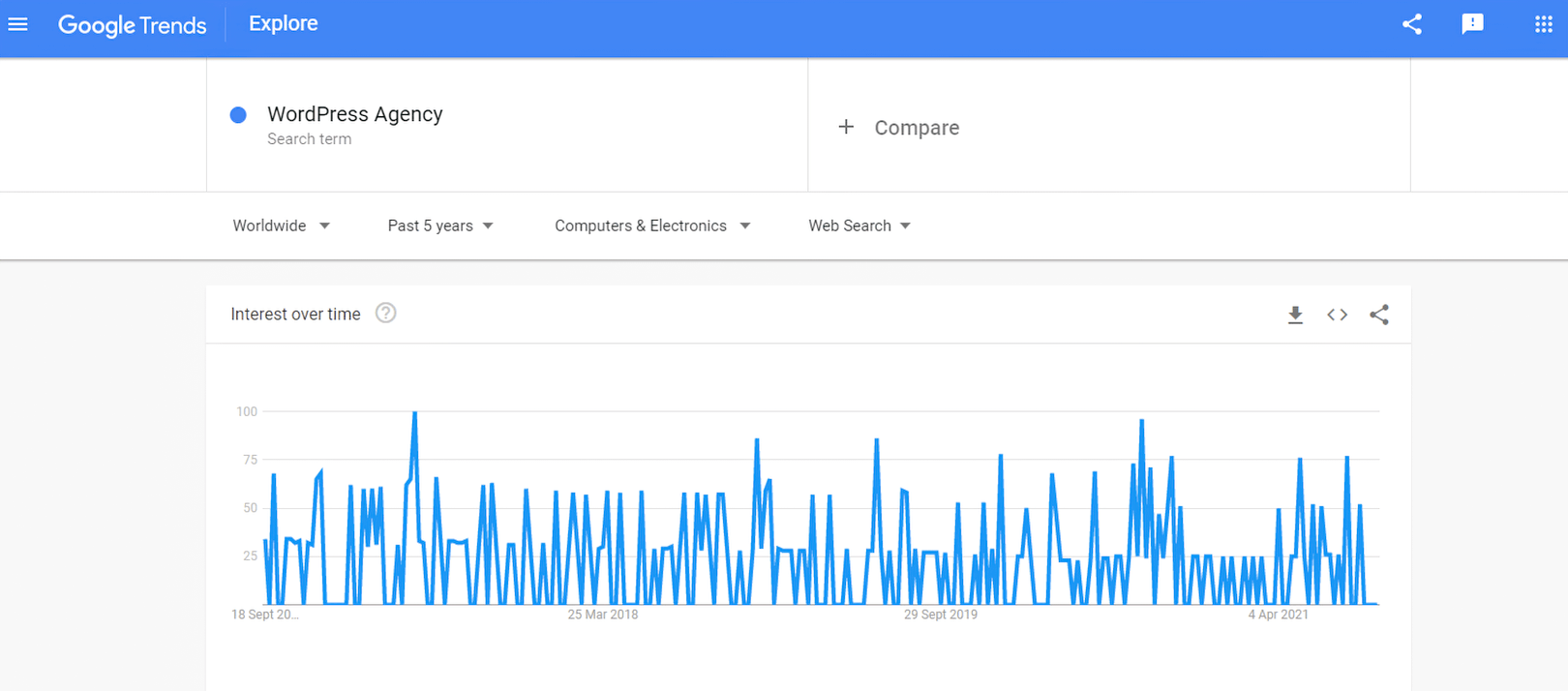Open the Google apps grid

point(1544,24)
